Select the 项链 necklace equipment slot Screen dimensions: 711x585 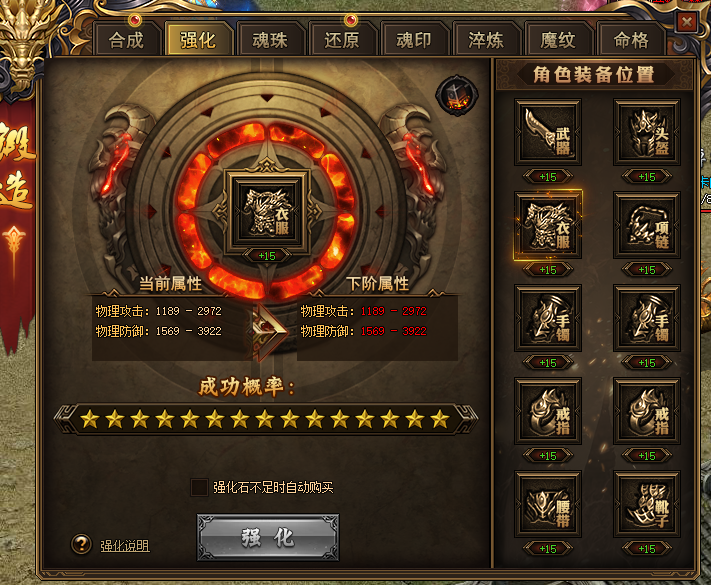647,225
